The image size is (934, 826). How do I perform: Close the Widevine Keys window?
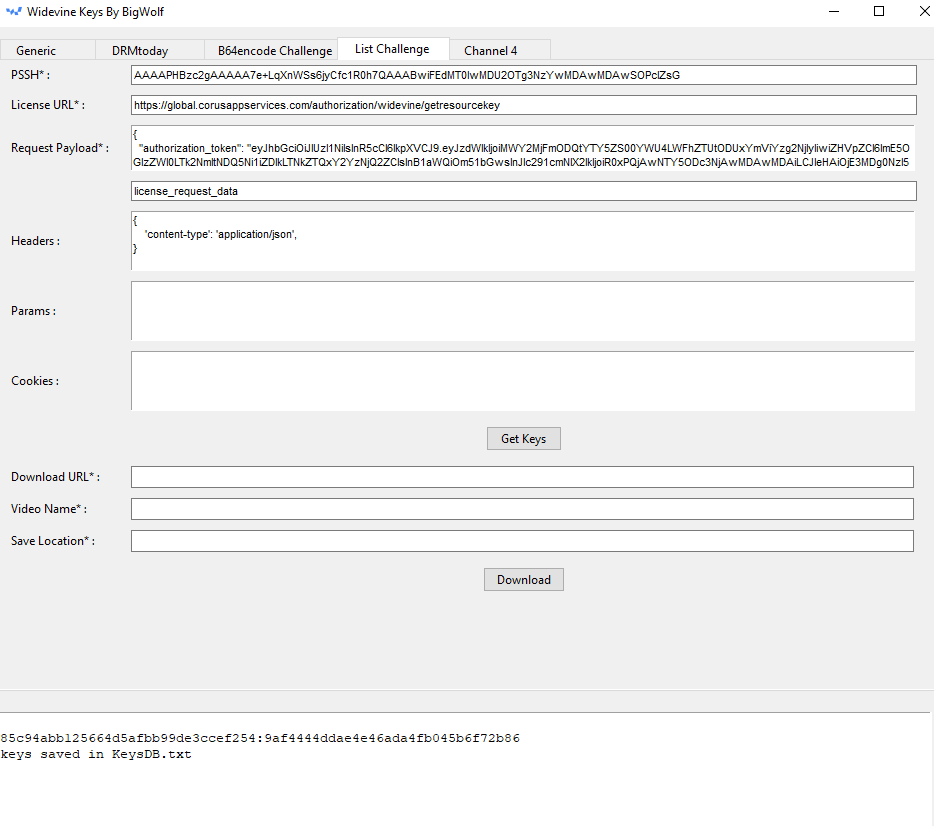pyautogui.click(x=924, y=11)
